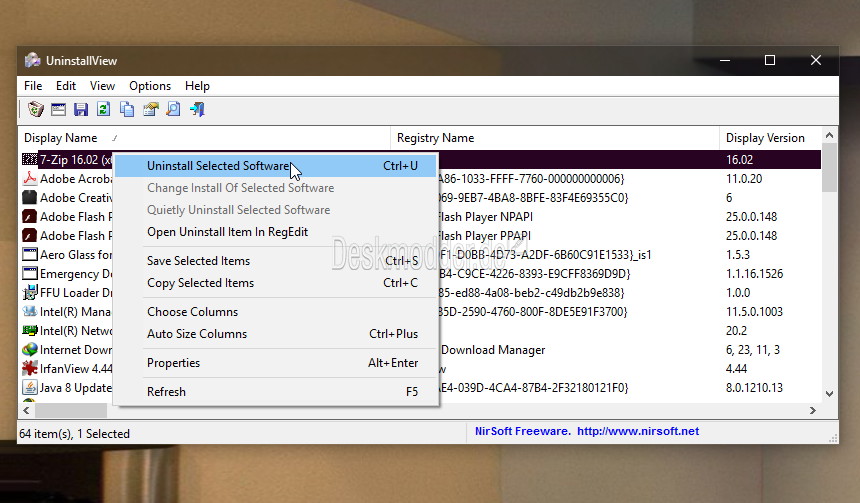Screen dimensions: 860x503
Task: Click version 1.0.0 cell
Action: (738, 292)
